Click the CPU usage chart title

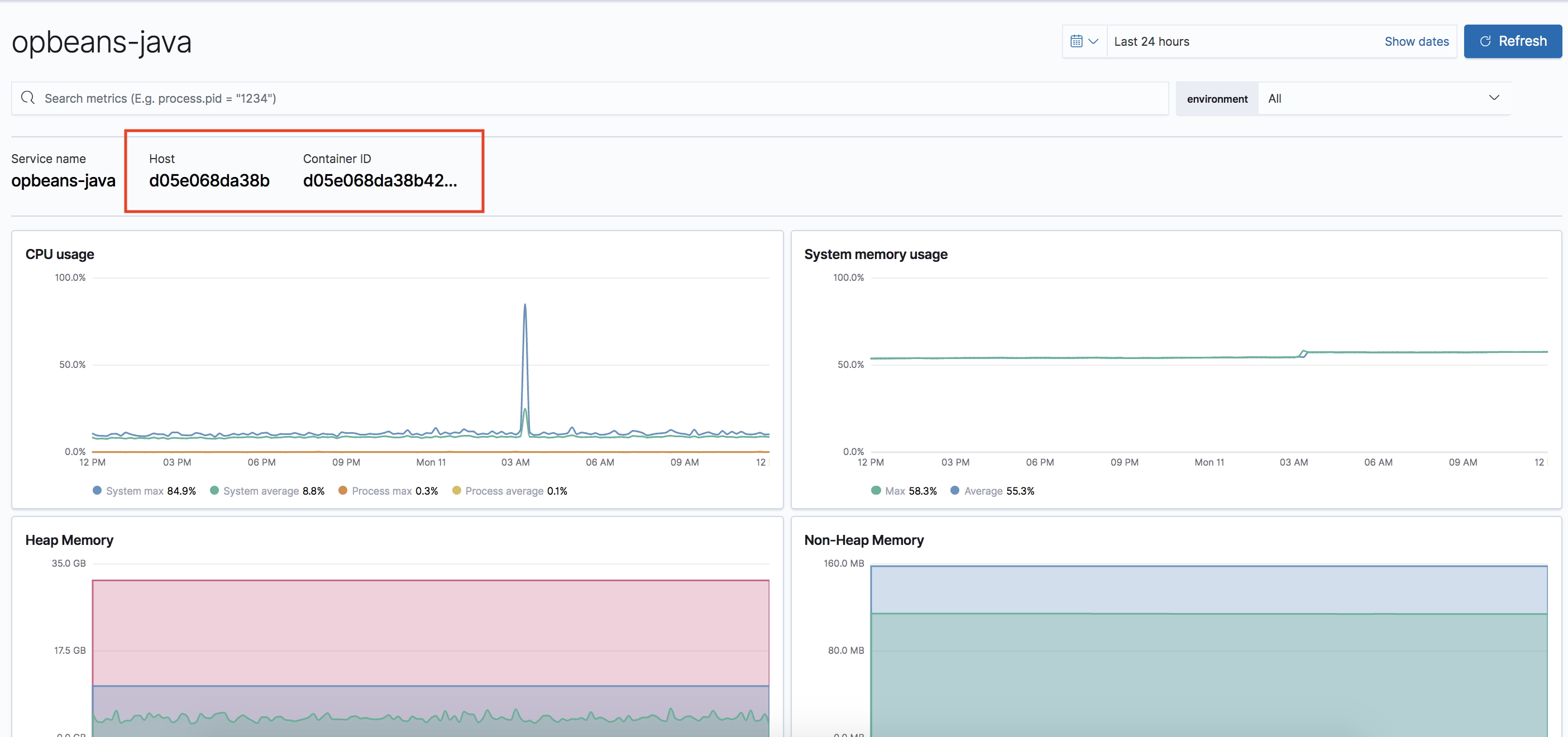(60, 255)
